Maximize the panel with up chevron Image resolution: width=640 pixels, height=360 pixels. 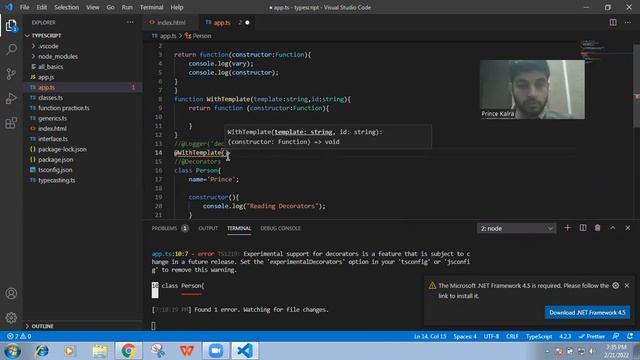tap(613, 228)
